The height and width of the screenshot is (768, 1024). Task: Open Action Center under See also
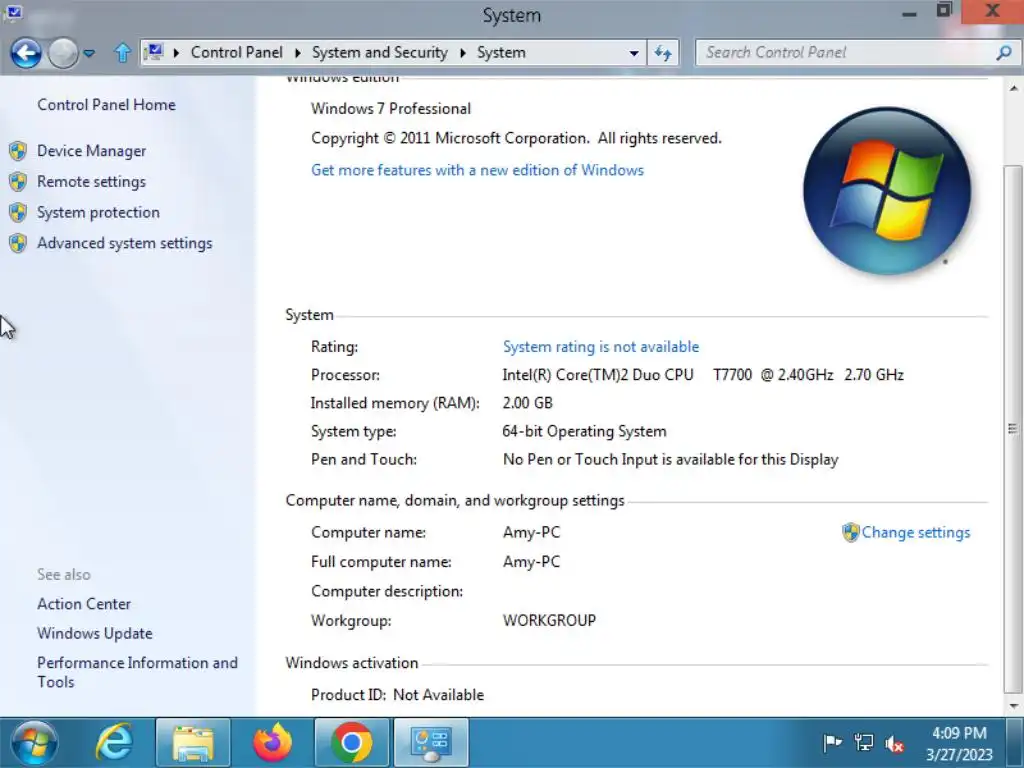[x=84, y=604]
